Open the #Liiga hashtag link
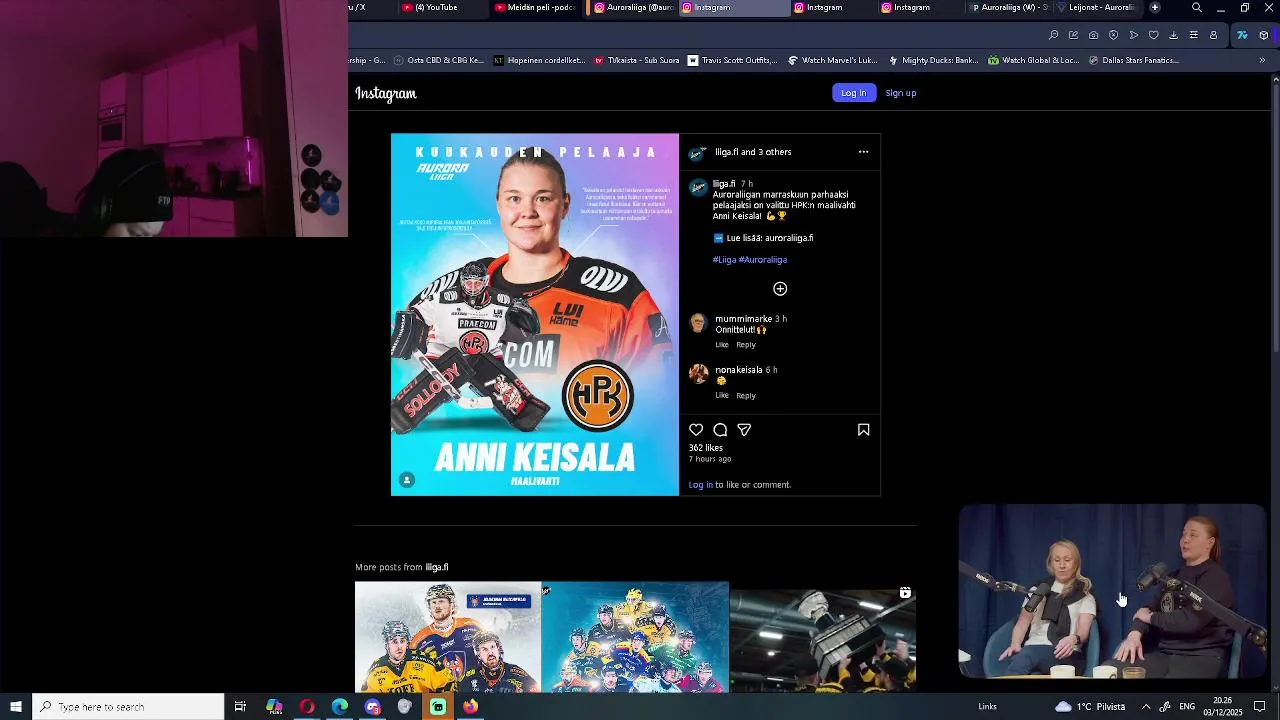This screenshot has height=720, width=1280. tap(724, 260)
